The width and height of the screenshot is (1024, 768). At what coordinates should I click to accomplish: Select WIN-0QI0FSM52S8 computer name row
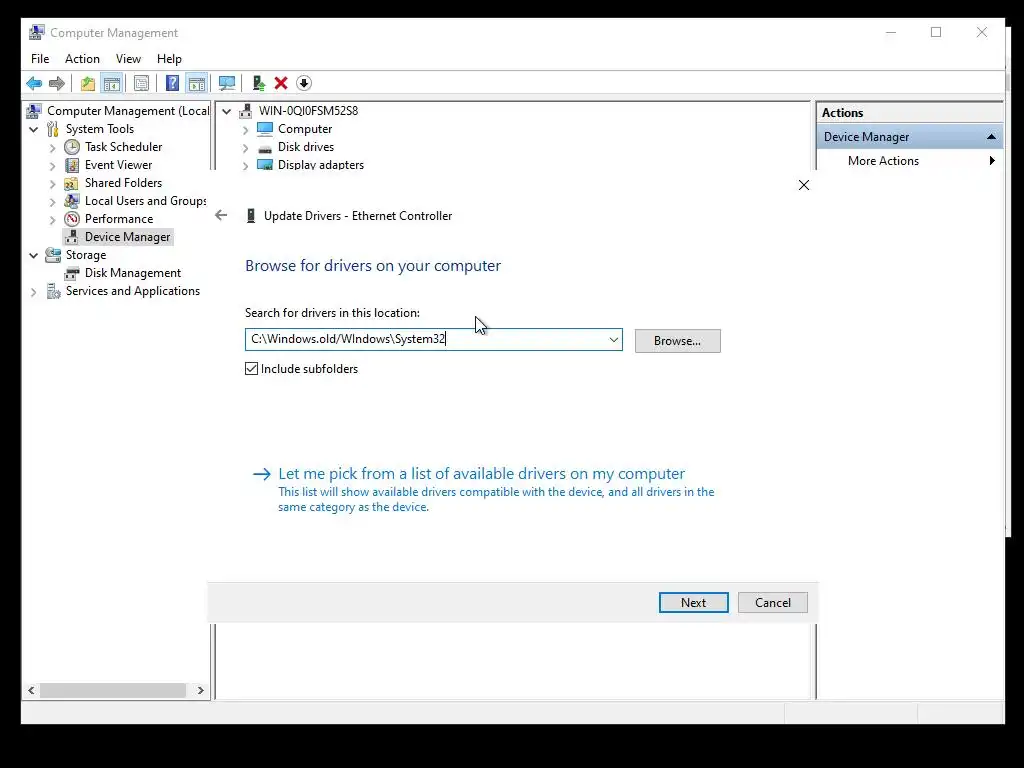308,111
